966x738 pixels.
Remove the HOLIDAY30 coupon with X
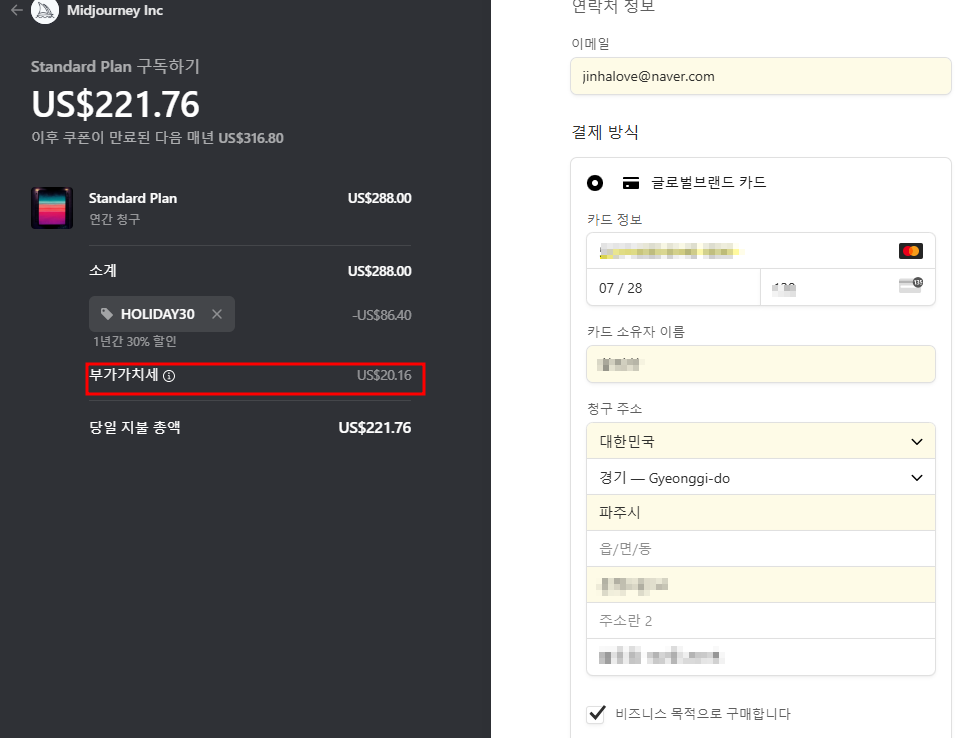point(217,314)
